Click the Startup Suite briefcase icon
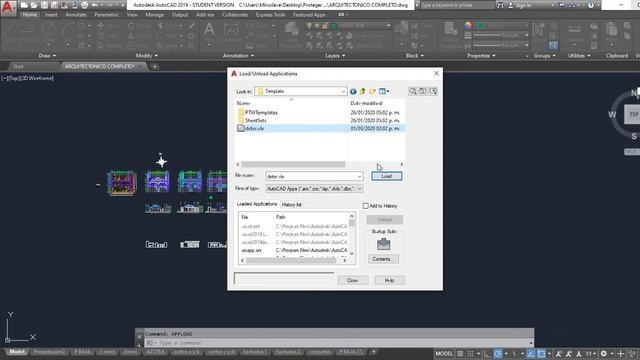 (383, 244)
